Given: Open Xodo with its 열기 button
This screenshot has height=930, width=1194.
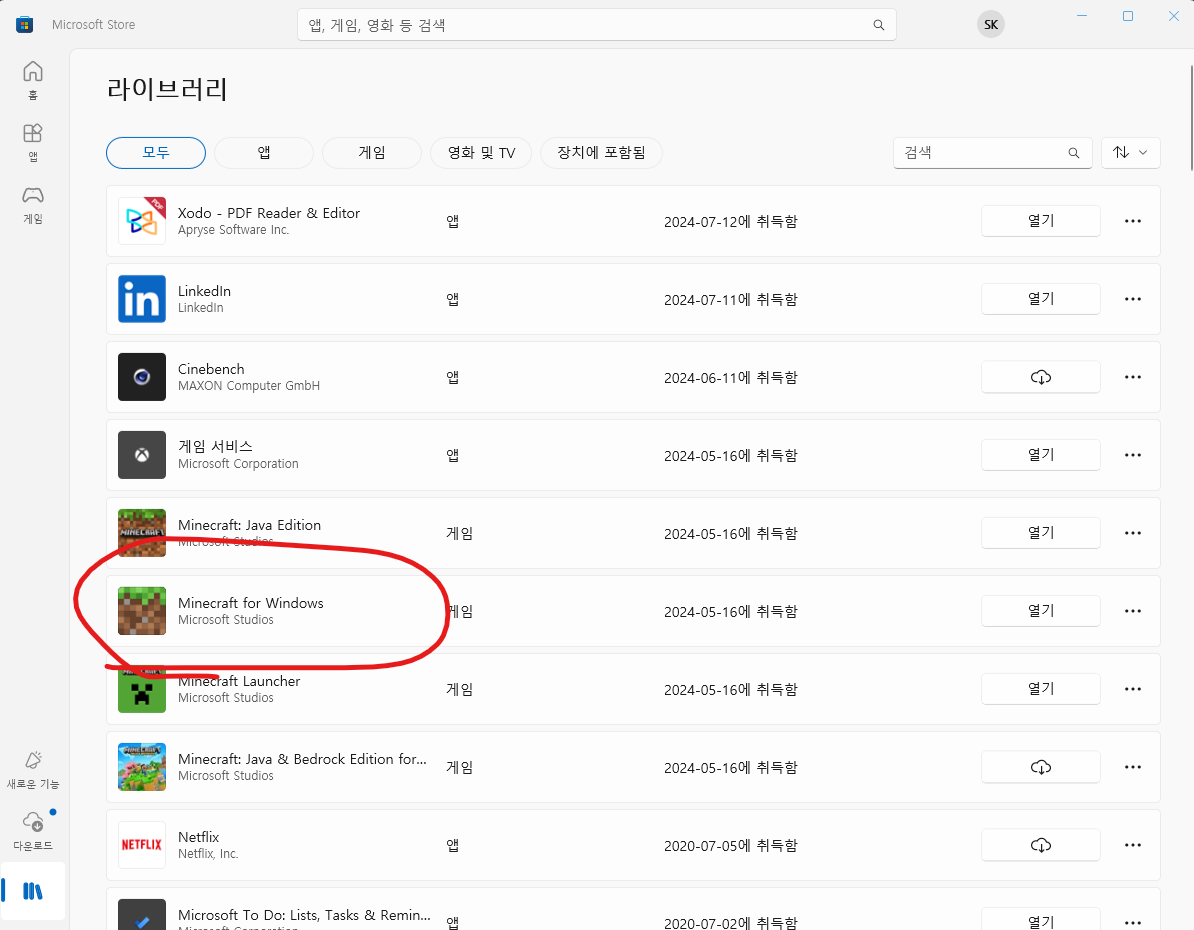Looking at the screenshot, I should click(1040, 221).
